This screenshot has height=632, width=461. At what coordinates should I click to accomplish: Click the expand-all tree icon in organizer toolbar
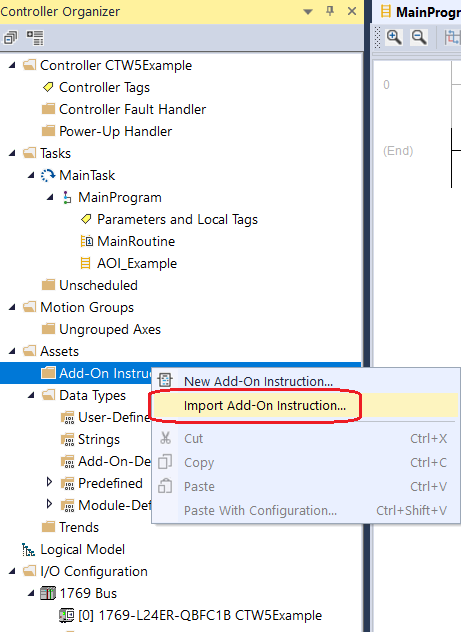[x=35, y=38]
